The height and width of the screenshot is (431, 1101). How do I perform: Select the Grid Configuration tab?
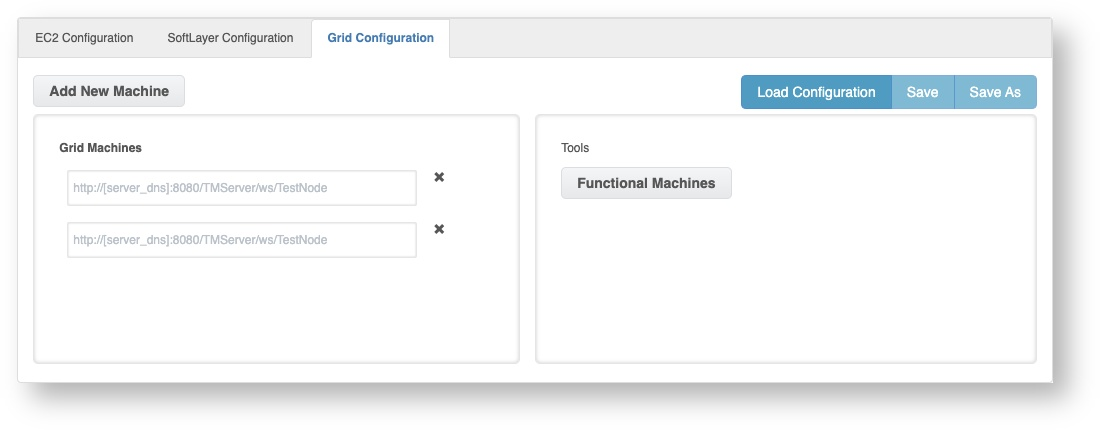coord(380,38)
